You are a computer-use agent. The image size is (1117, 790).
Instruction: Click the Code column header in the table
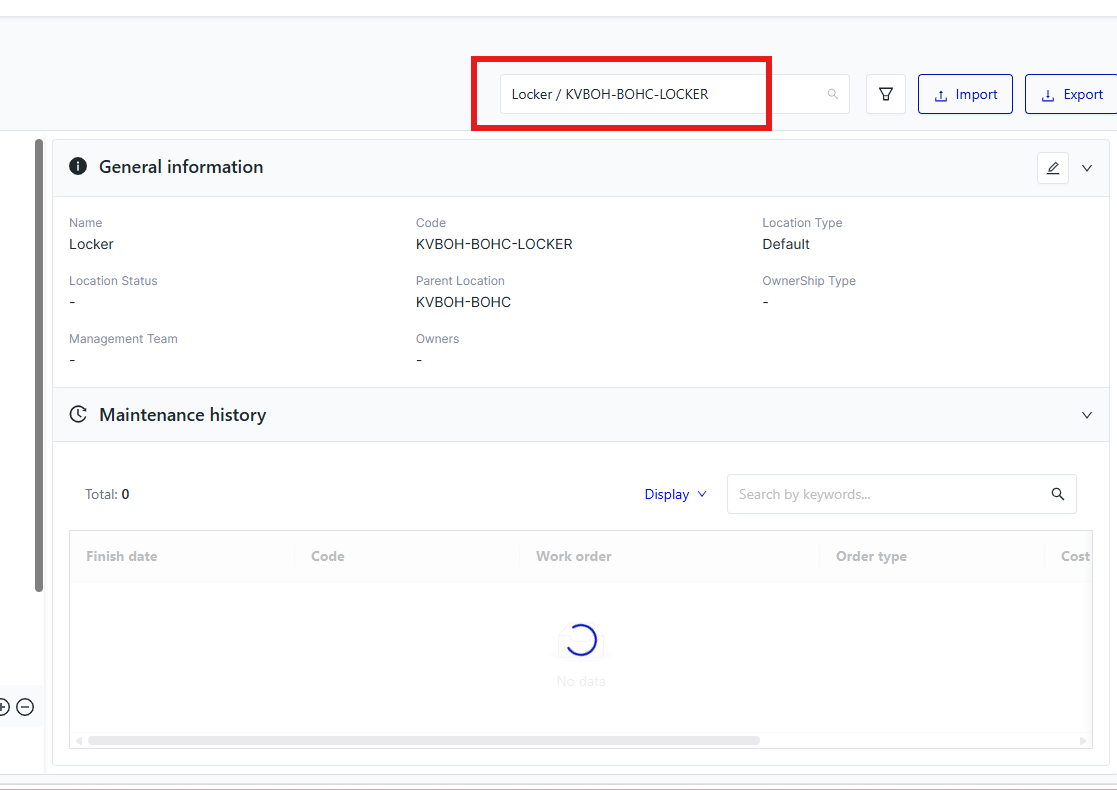(x=407, y=556)
